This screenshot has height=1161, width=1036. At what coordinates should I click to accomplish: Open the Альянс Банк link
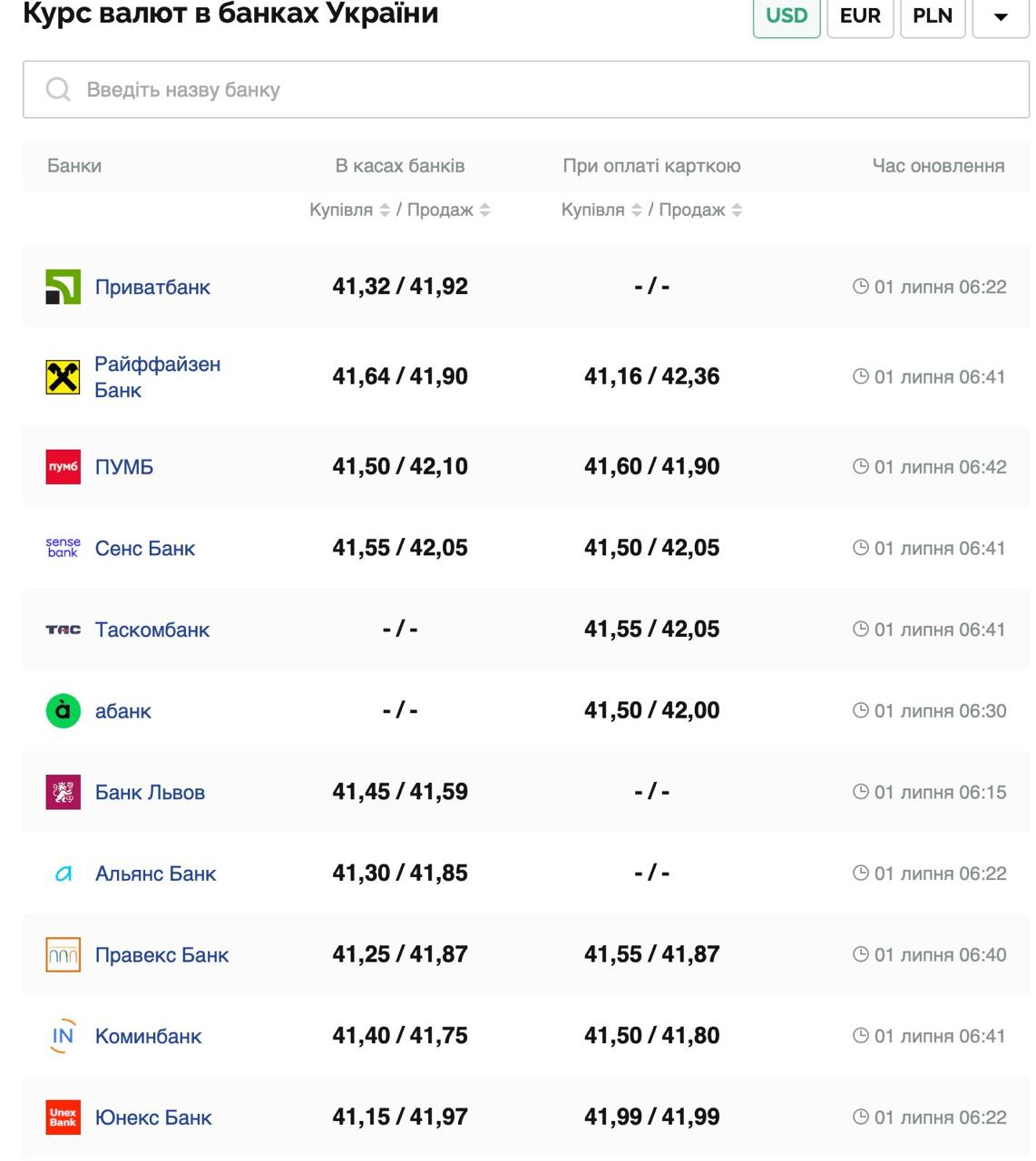coord(155,873)
